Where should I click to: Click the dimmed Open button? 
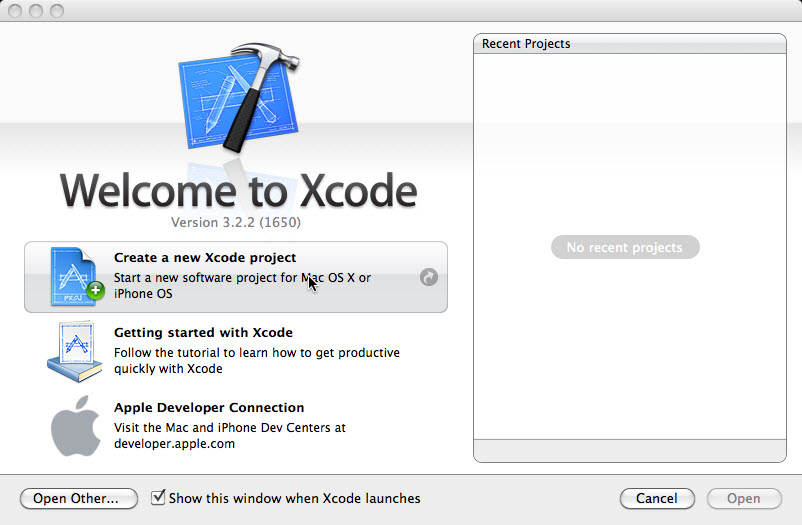(x=744, y=498)
